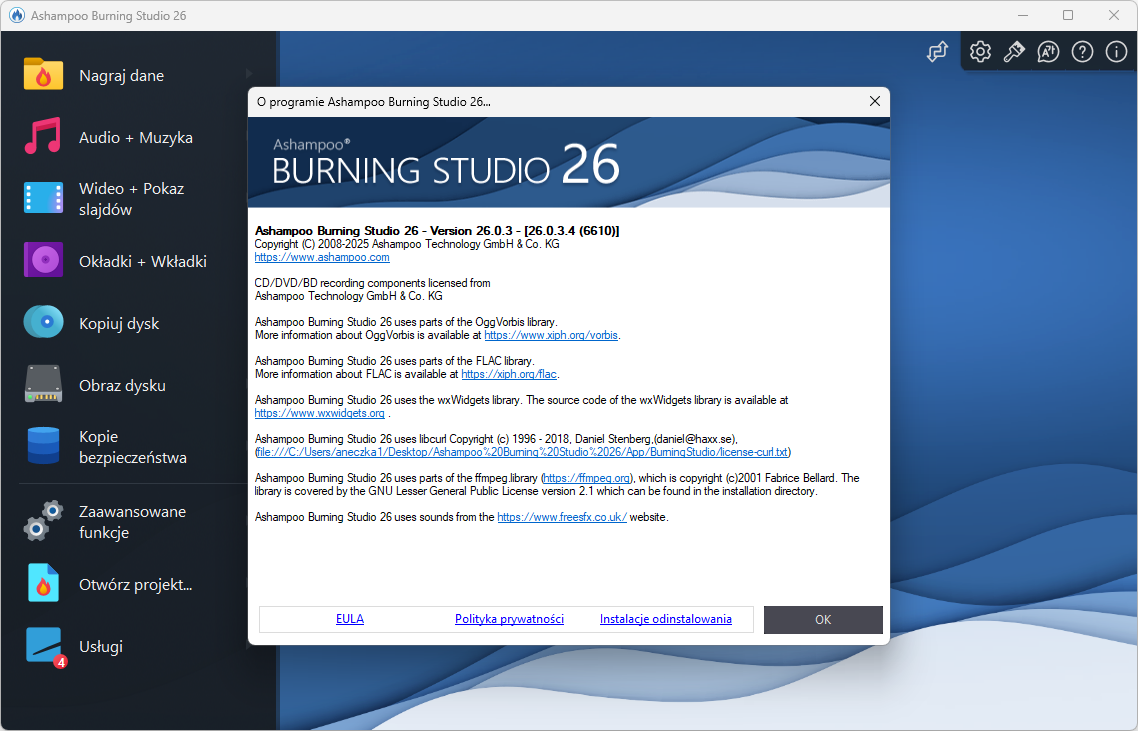Select Okładki + Wkładki menu entry
The image size is (1138, 731).
click(143, 261)
